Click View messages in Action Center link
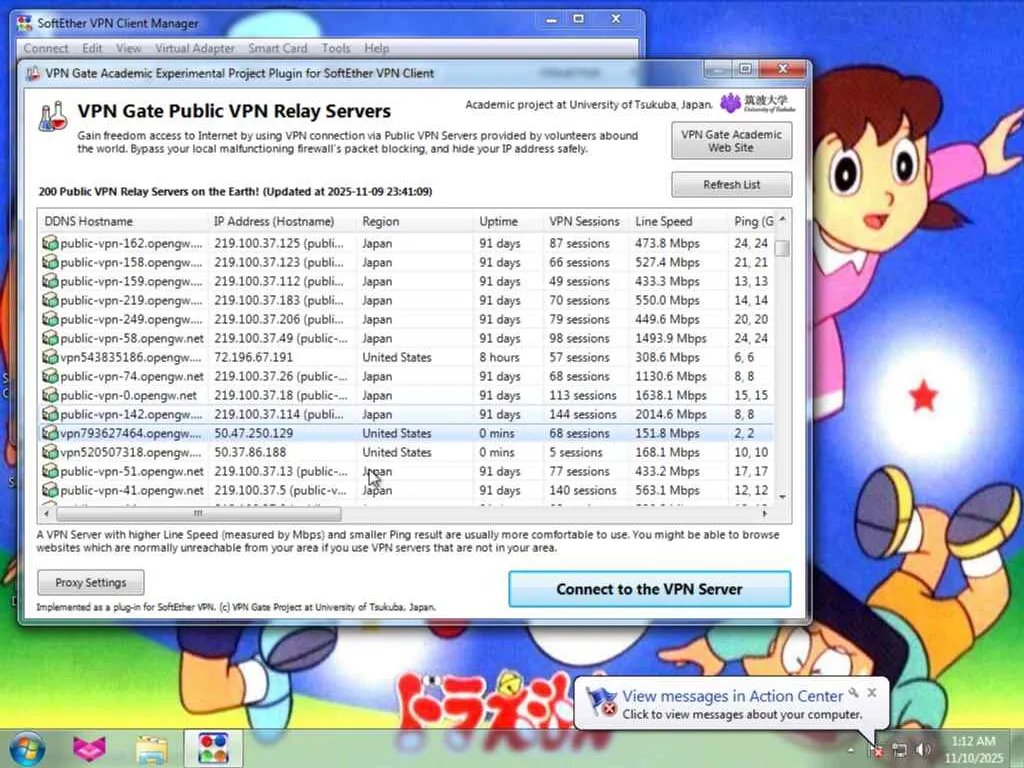 pyautogui.click(x=732, y=696)
